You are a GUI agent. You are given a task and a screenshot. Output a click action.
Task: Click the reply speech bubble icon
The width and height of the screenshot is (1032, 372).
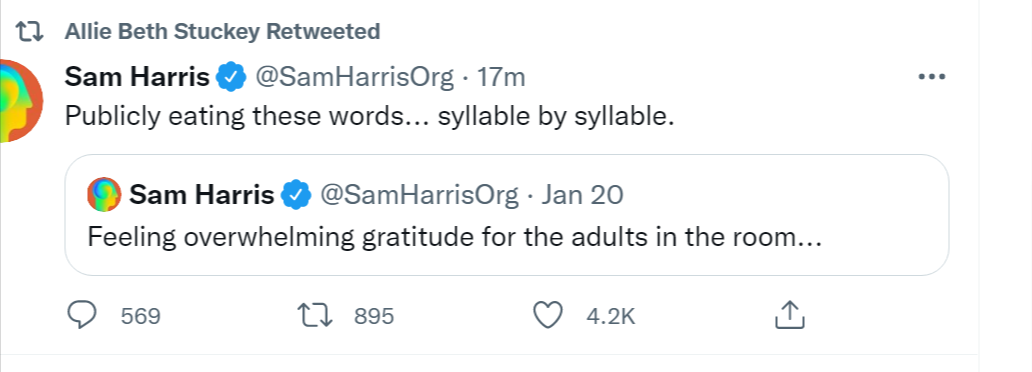pyautogui.click(x=82, y=315)
